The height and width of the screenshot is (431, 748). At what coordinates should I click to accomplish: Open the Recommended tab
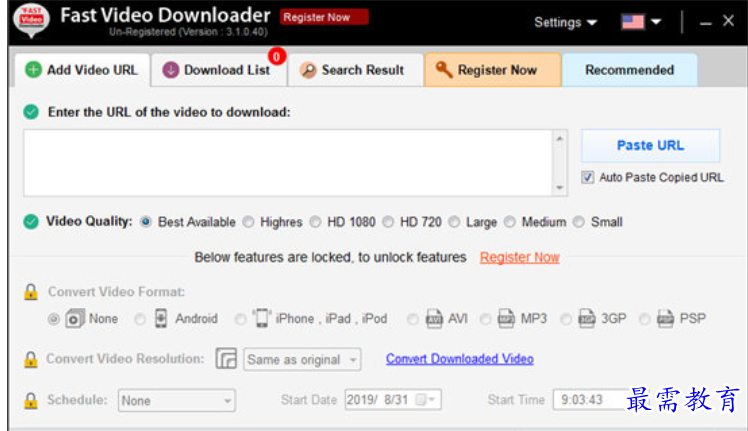pyautogui.click(x=630, y=70)
